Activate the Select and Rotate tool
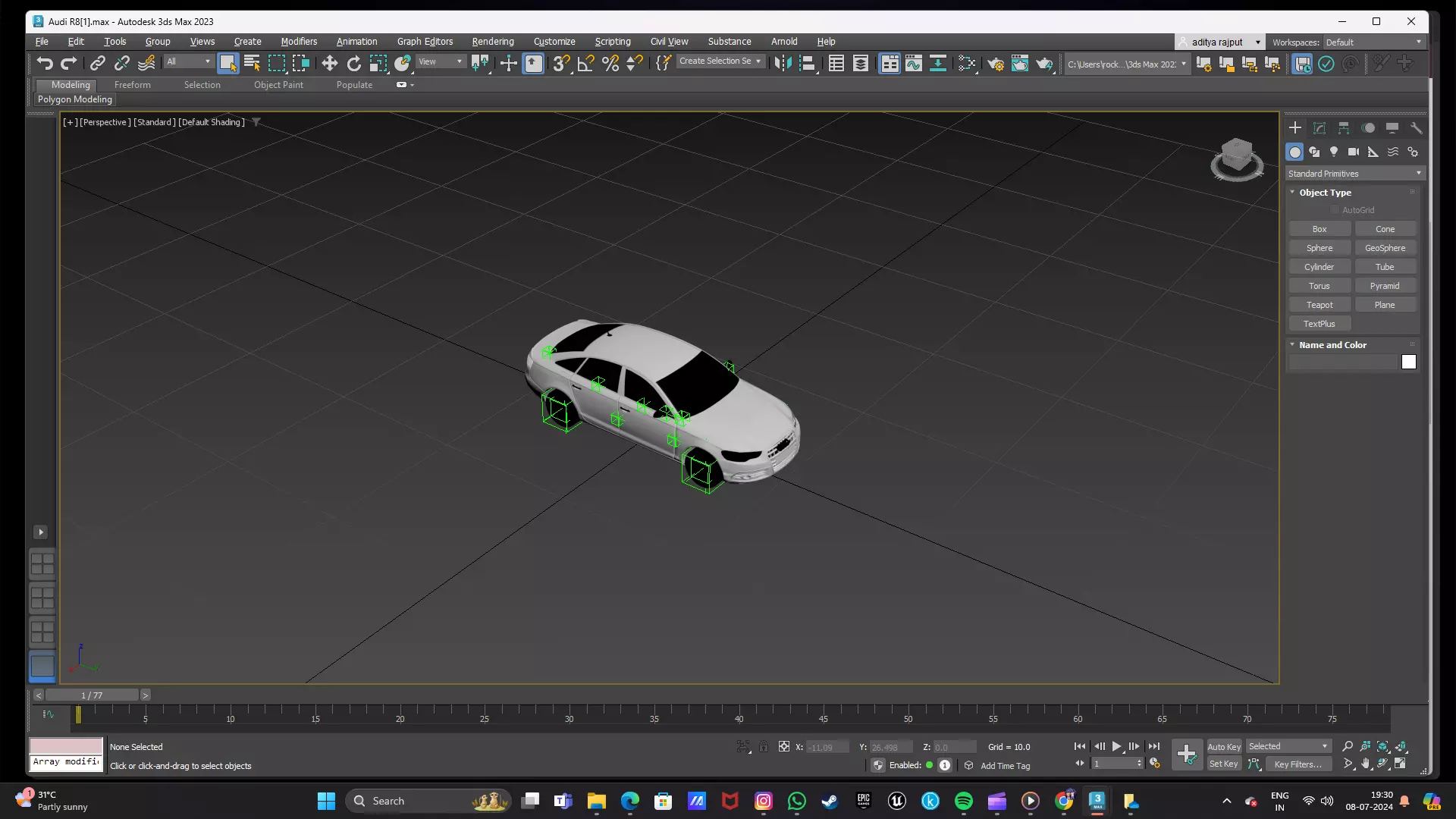The image size is (1456, 819). coord(353,64)
